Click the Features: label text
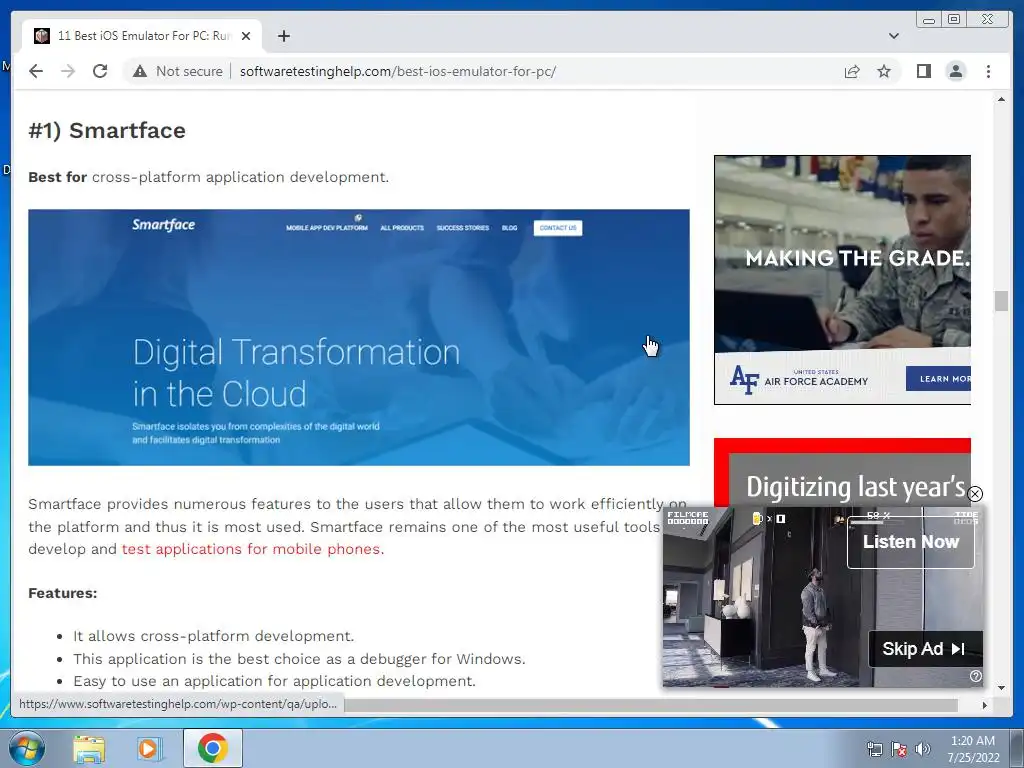The width and height of the screenshot is (1024, 768). click(x=63, y=593)
